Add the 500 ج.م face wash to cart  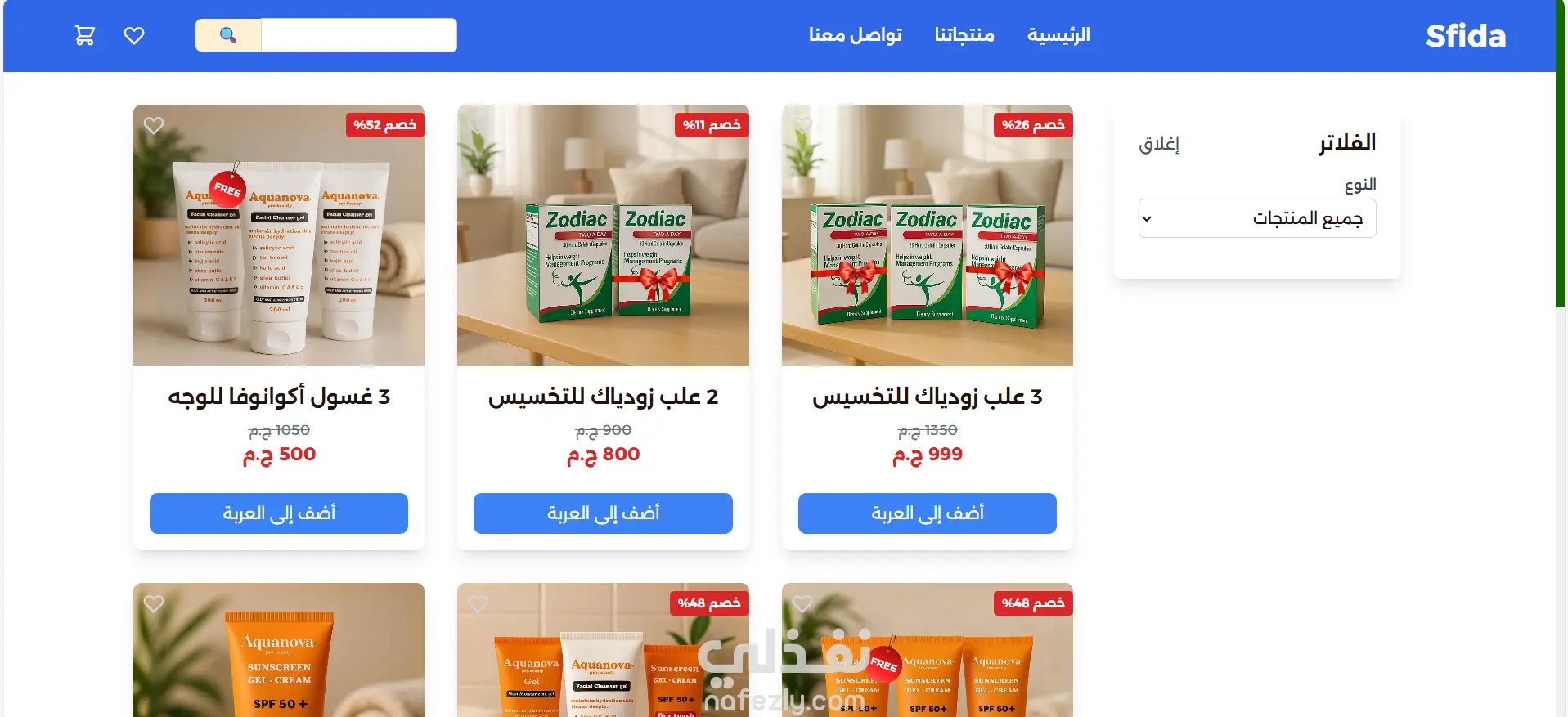pos(279,513)
